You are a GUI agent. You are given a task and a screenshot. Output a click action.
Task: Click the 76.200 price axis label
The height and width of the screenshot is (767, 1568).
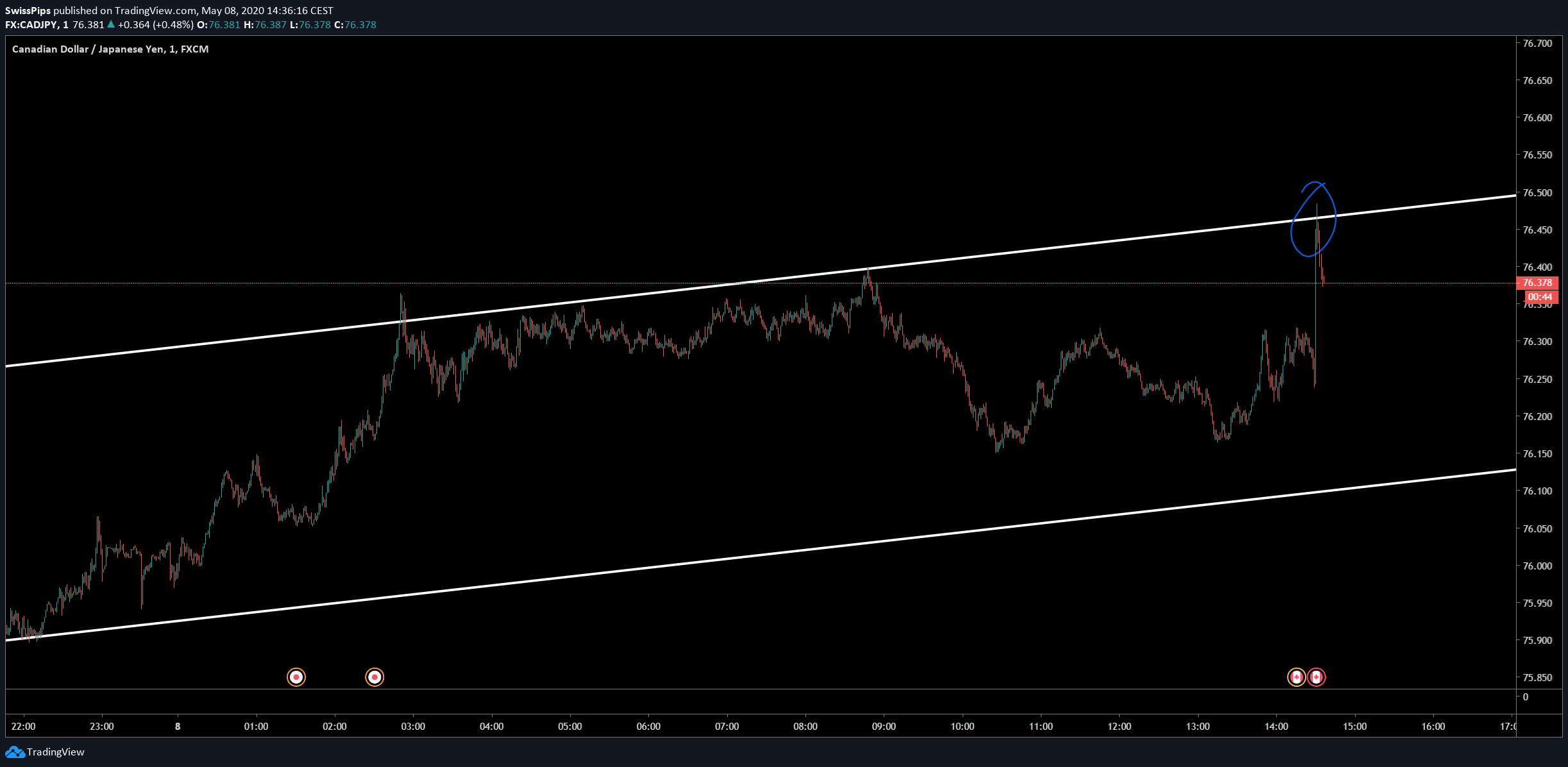pyautogui.click(x=1537, y=416)
